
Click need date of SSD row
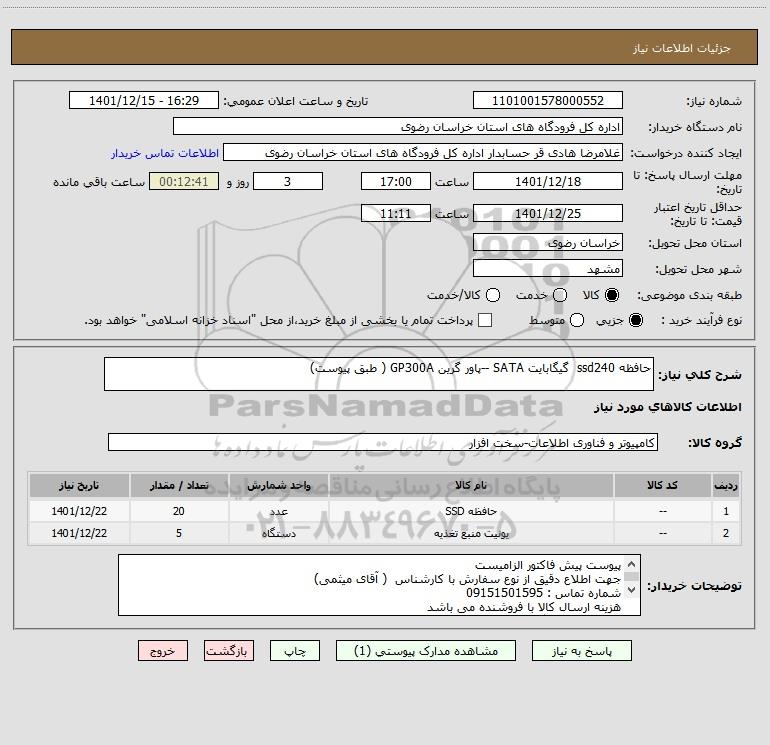click(79, 511)
